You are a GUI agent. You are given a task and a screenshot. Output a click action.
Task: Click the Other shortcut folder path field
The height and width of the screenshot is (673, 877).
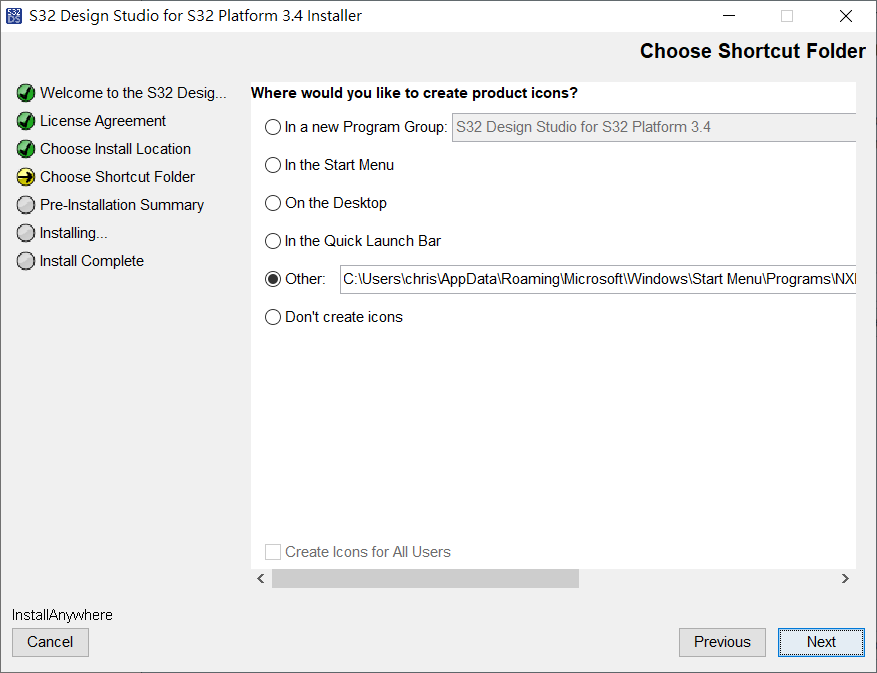tap(598, 279)
